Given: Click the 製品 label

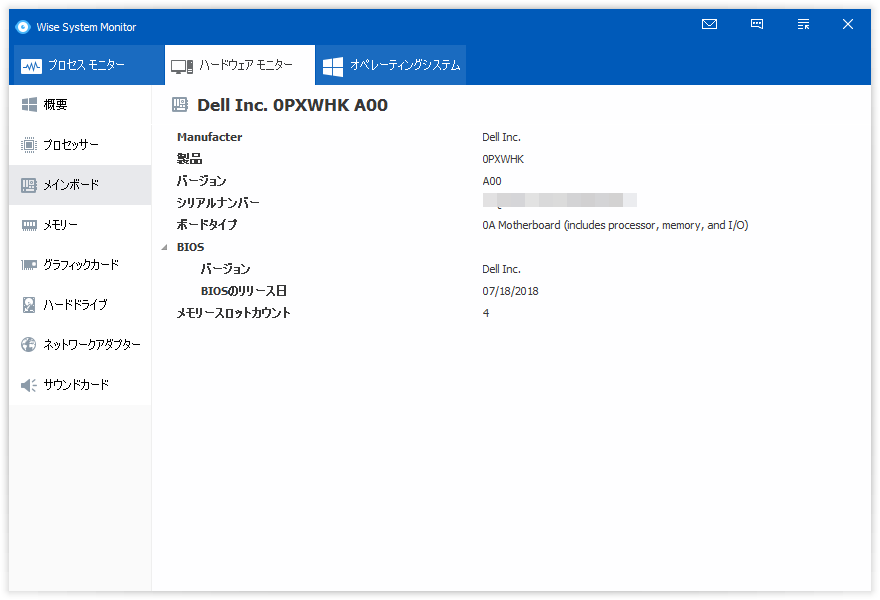Looking at the screenshot, I should [x=189, y=159].
